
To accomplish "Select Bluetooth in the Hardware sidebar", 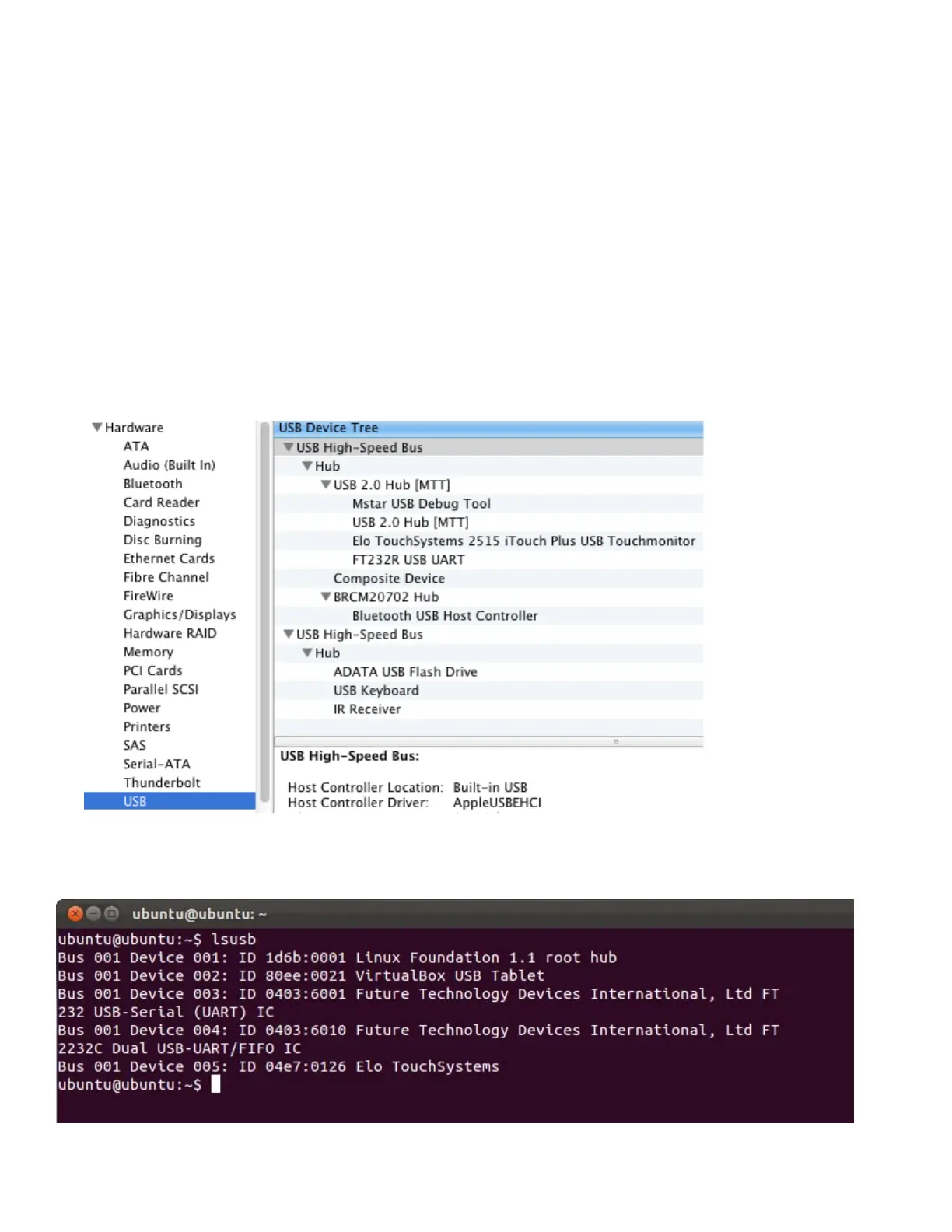I will click(152, 484).
